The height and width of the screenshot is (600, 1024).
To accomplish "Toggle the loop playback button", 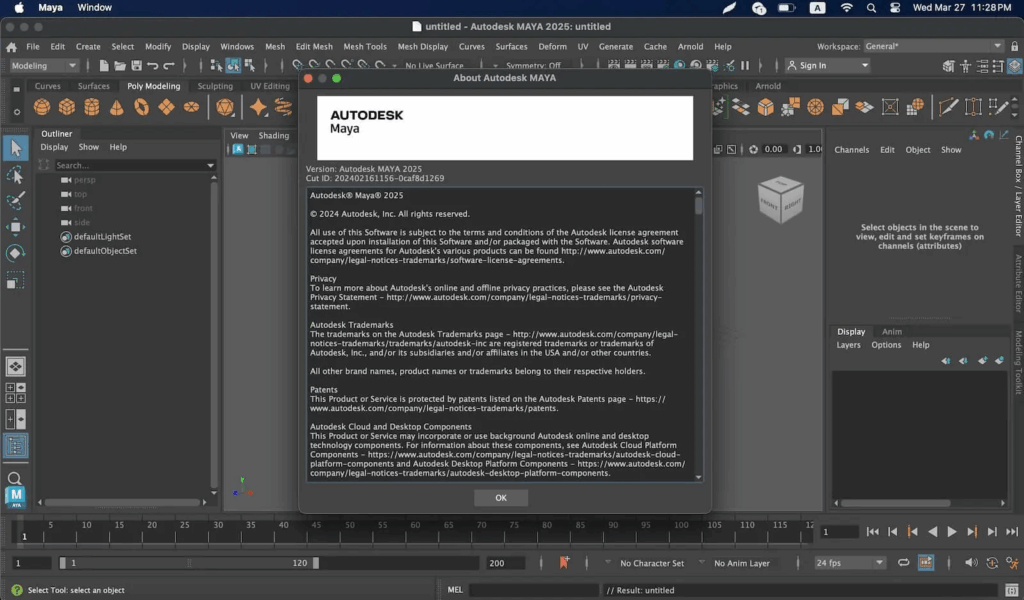I will (904, 563).
